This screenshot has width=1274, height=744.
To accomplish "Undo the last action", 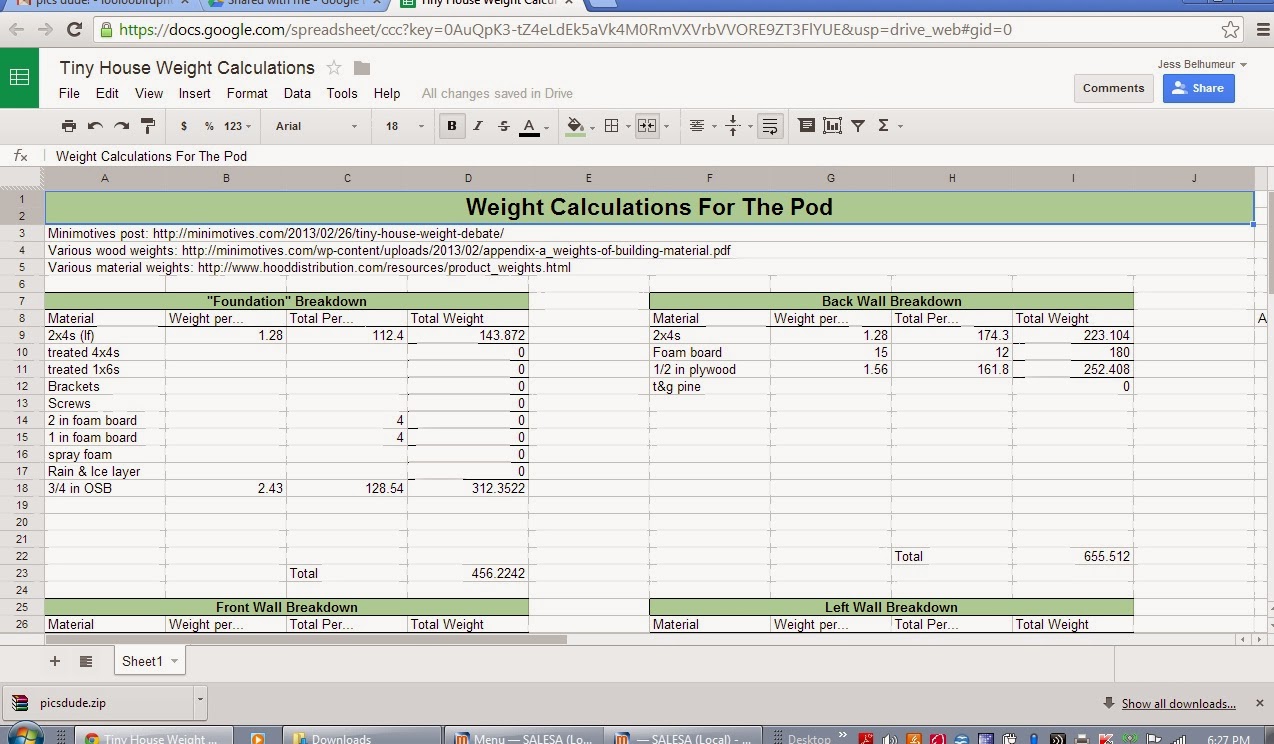I will click(95, 126).
